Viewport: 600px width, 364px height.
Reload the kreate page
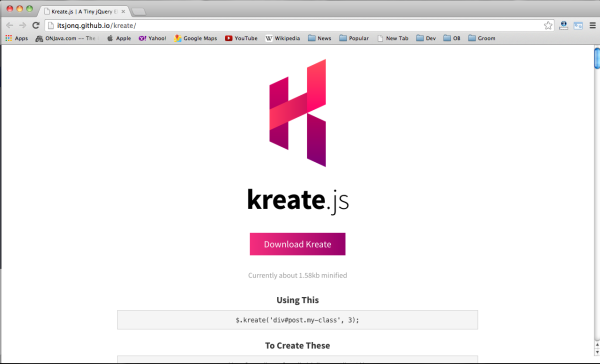point(36,25)
